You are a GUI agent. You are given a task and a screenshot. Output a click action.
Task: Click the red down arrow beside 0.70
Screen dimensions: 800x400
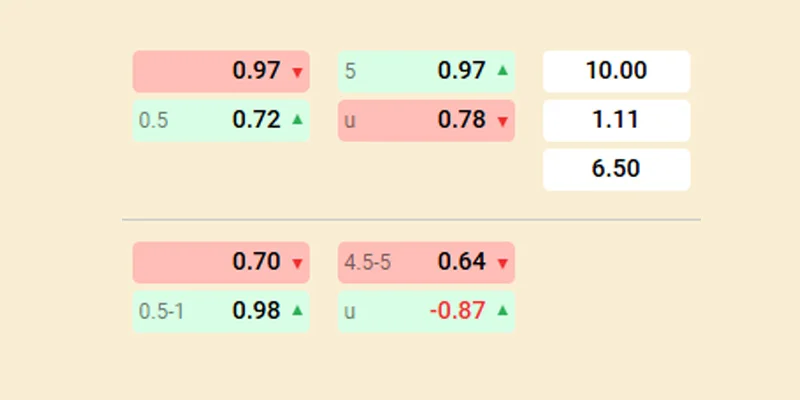(x=297, y=263)
